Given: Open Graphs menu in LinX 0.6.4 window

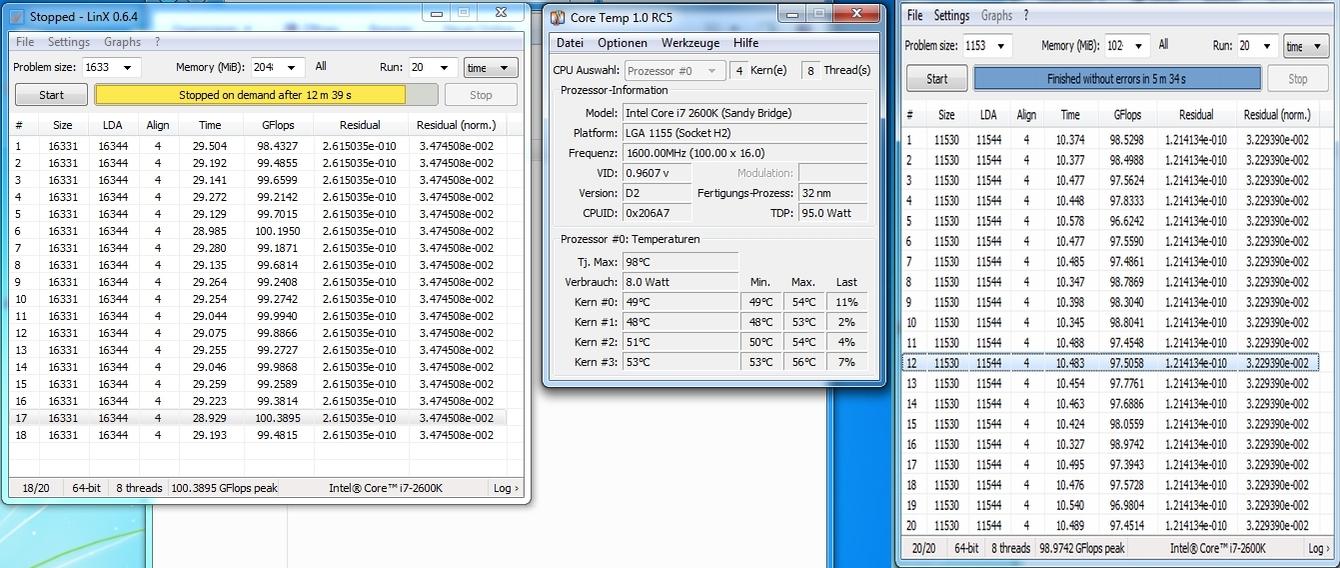Looking at the screenshot, I should pos(122,42).
